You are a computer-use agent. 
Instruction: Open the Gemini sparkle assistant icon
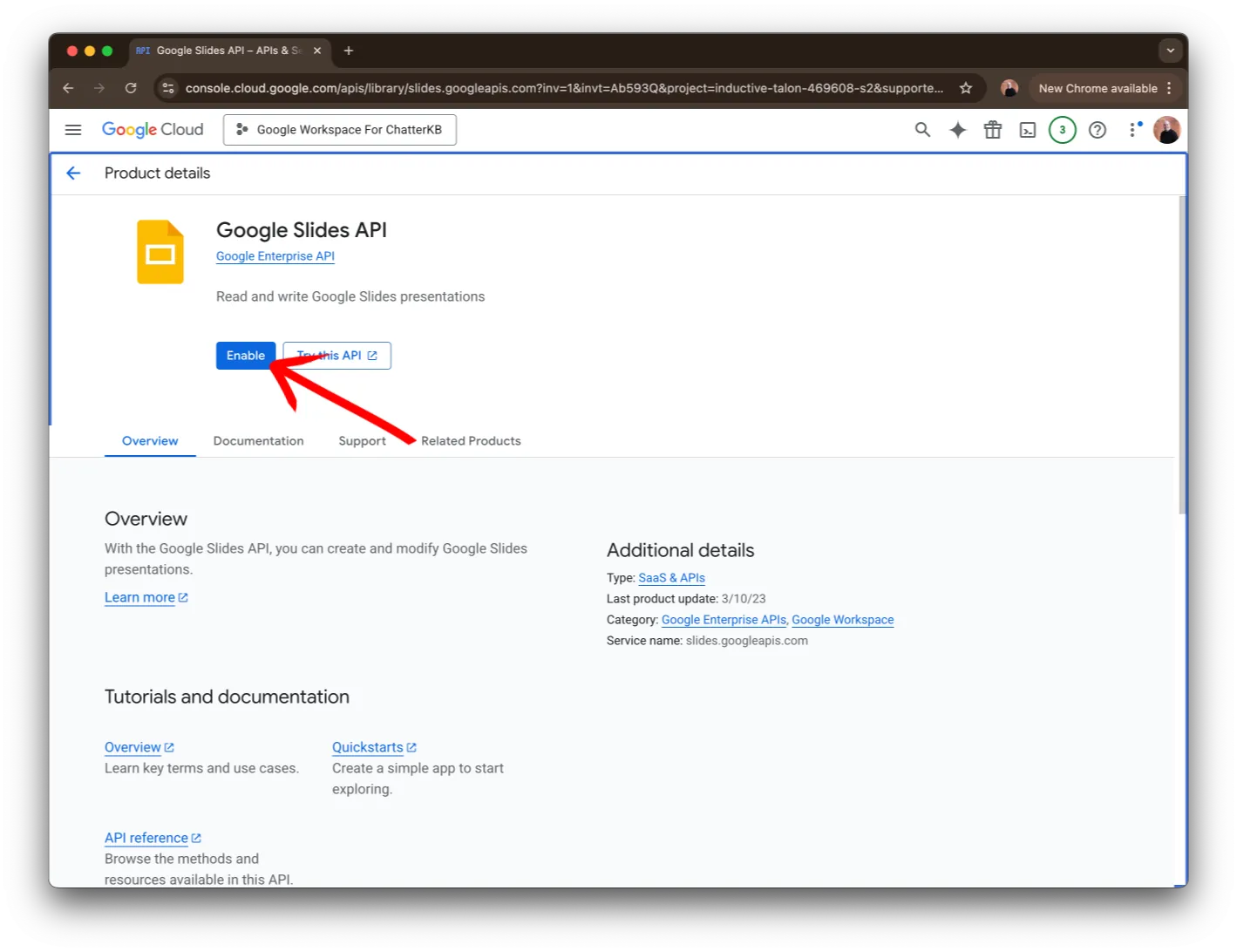click(x=957, y=130)
